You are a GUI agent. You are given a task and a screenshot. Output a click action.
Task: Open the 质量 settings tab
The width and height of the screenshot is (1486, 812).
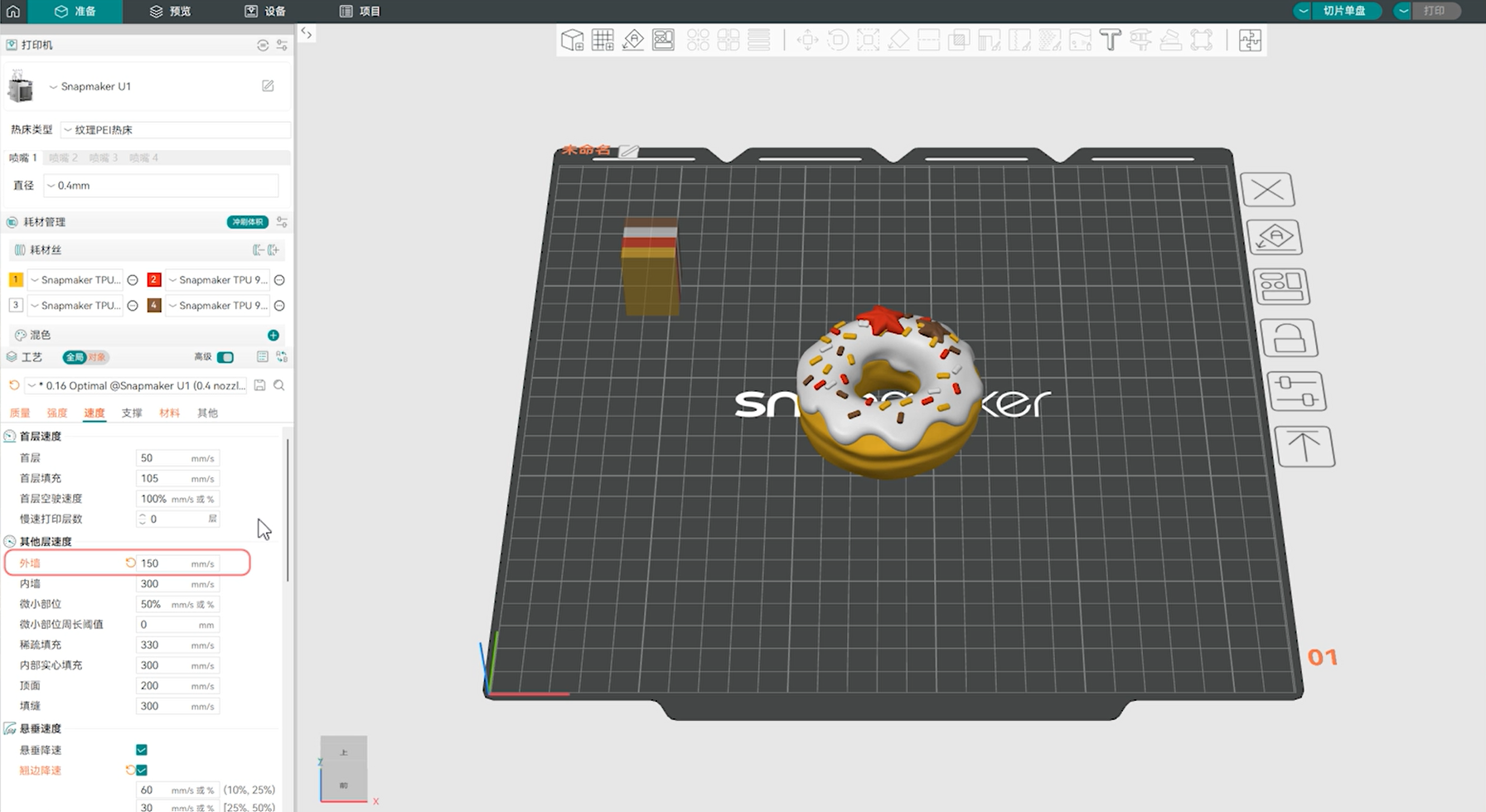click(20, 413)
